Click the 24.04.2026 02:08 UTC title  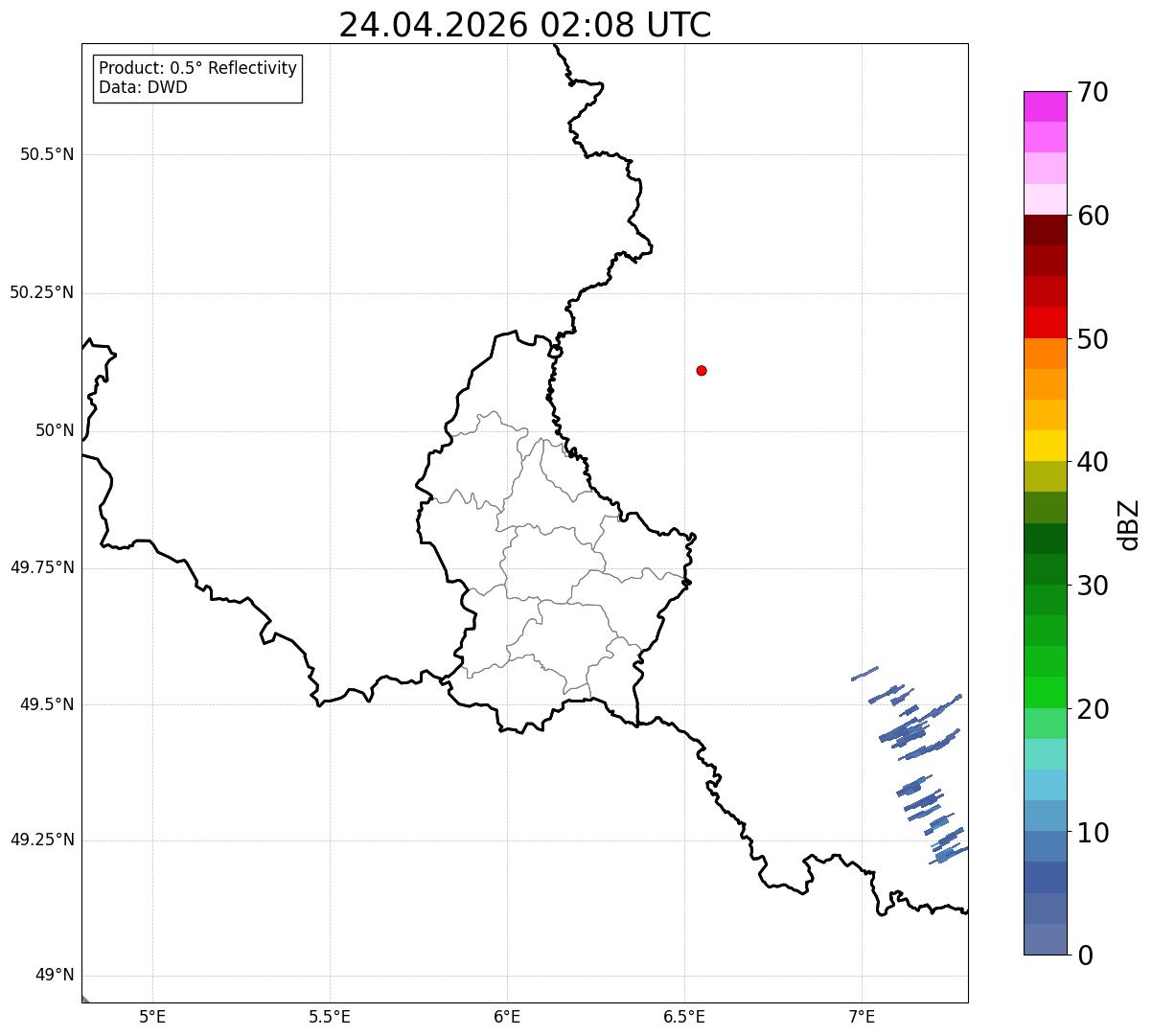525,25
